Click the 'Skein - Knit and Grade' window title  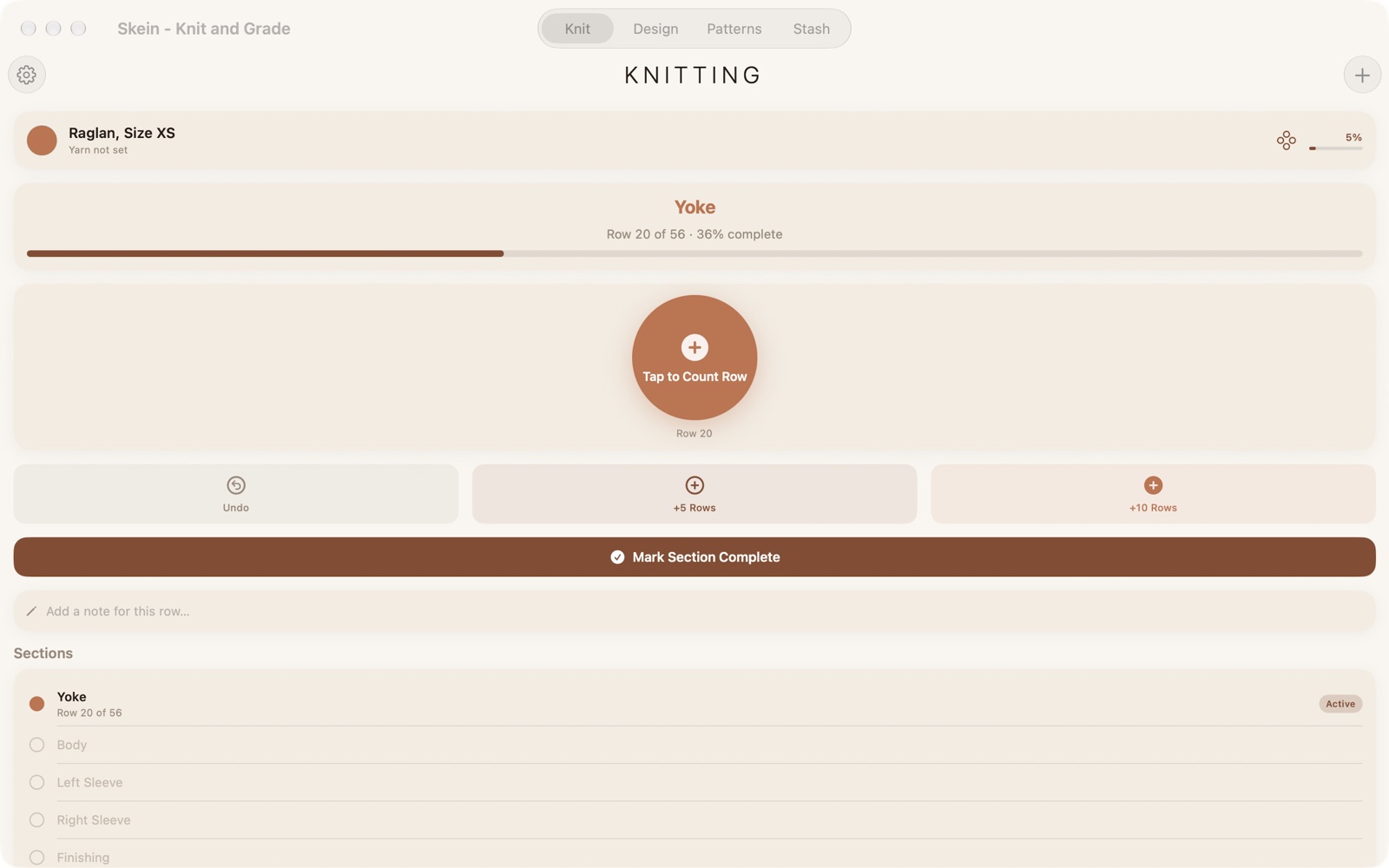click(x=204, y=29)
